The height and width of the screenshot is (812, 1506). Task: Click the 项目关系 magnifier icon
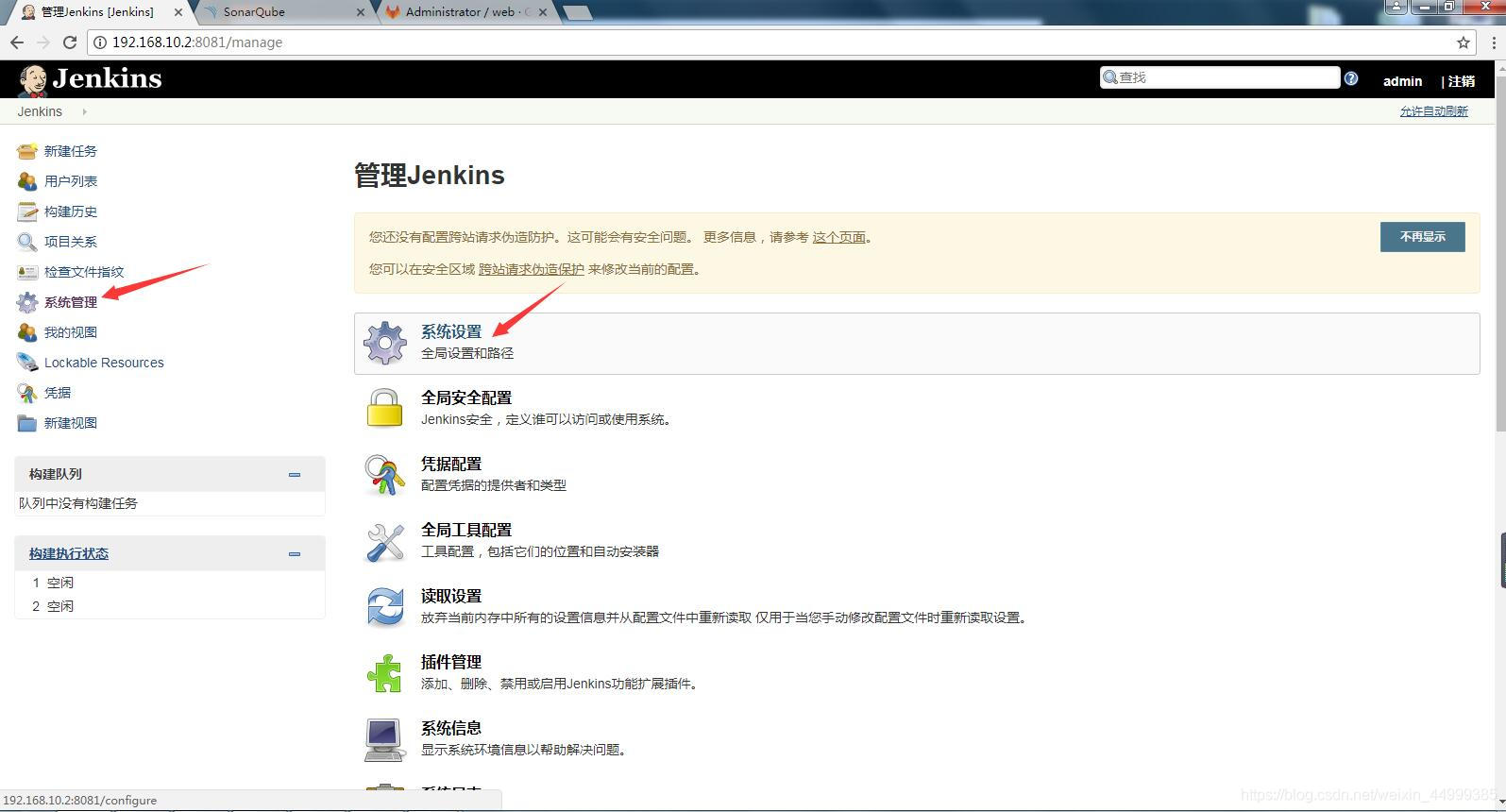coord(27,242)
